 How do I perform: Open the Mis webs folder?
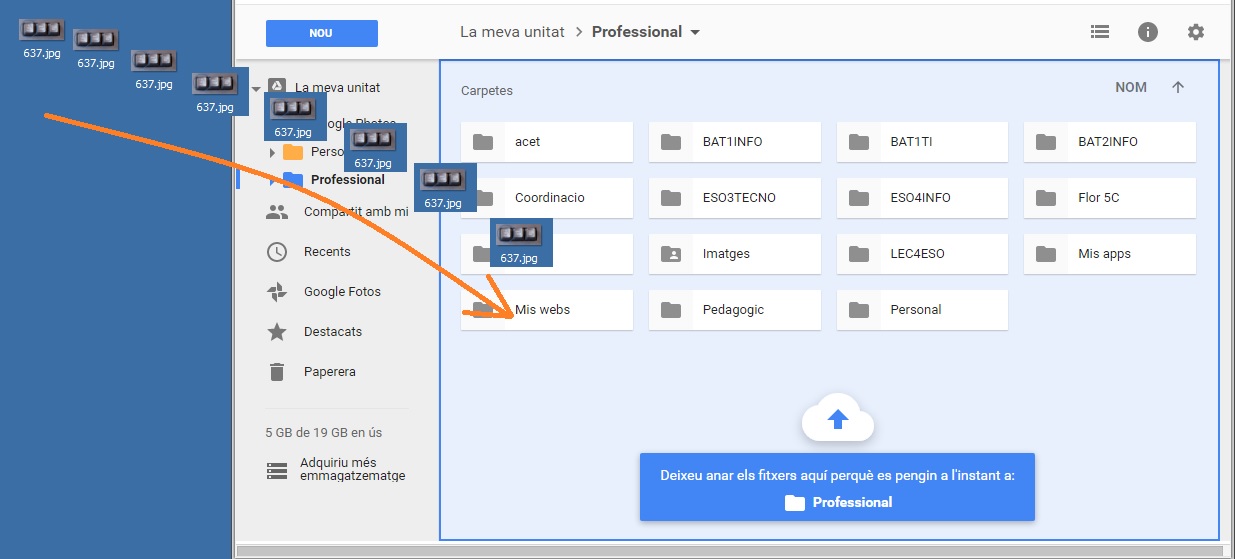point(547,310)
